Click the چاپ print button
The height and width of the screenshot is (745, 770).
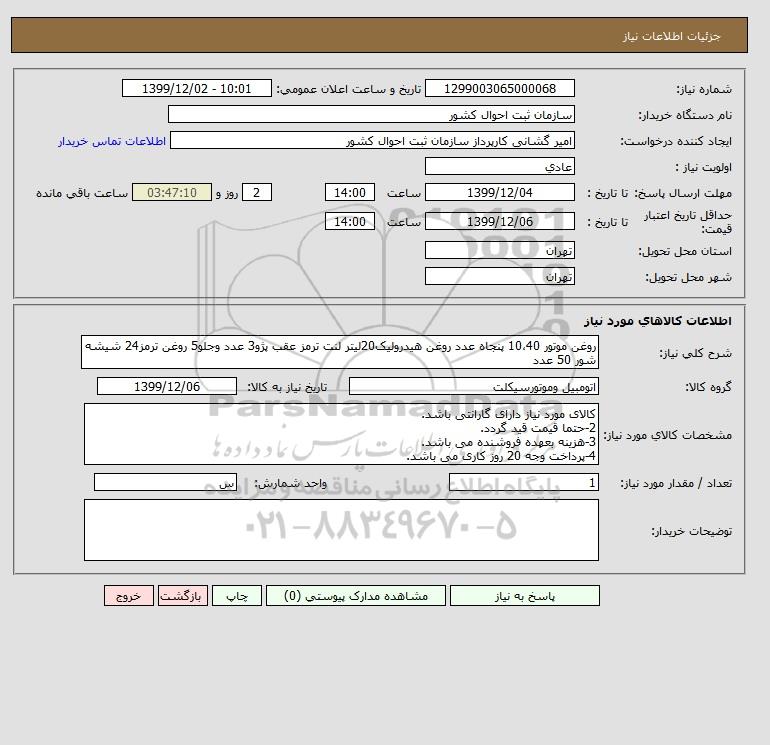[x=237, y=596]
